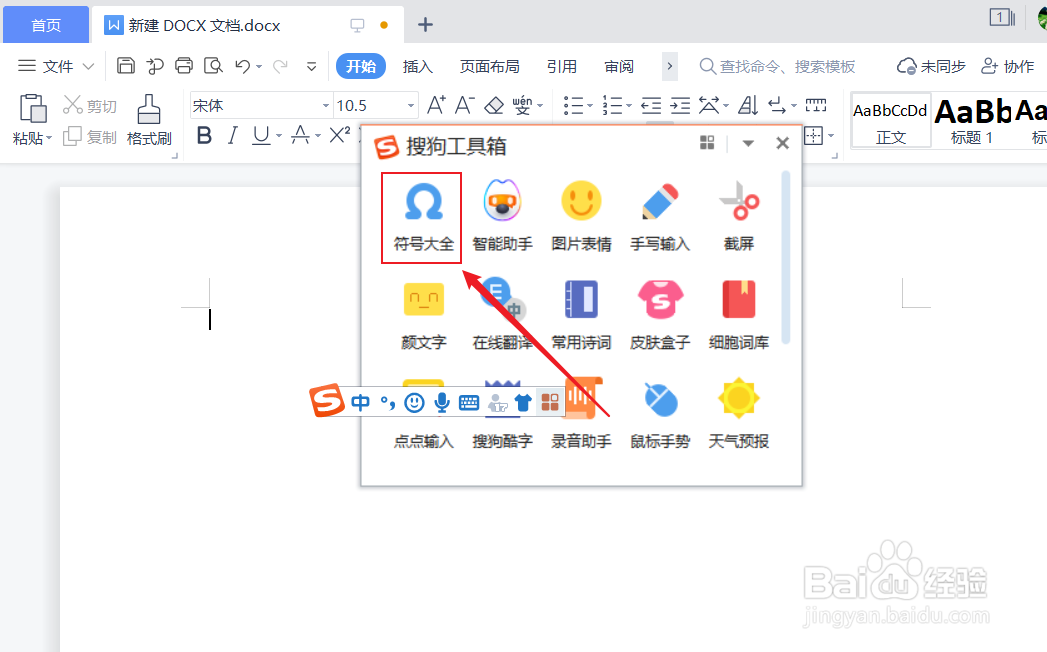Open emoji face on Sogou input bar
The width and height of the screenshot is (1047, 652).
point(415,402)
